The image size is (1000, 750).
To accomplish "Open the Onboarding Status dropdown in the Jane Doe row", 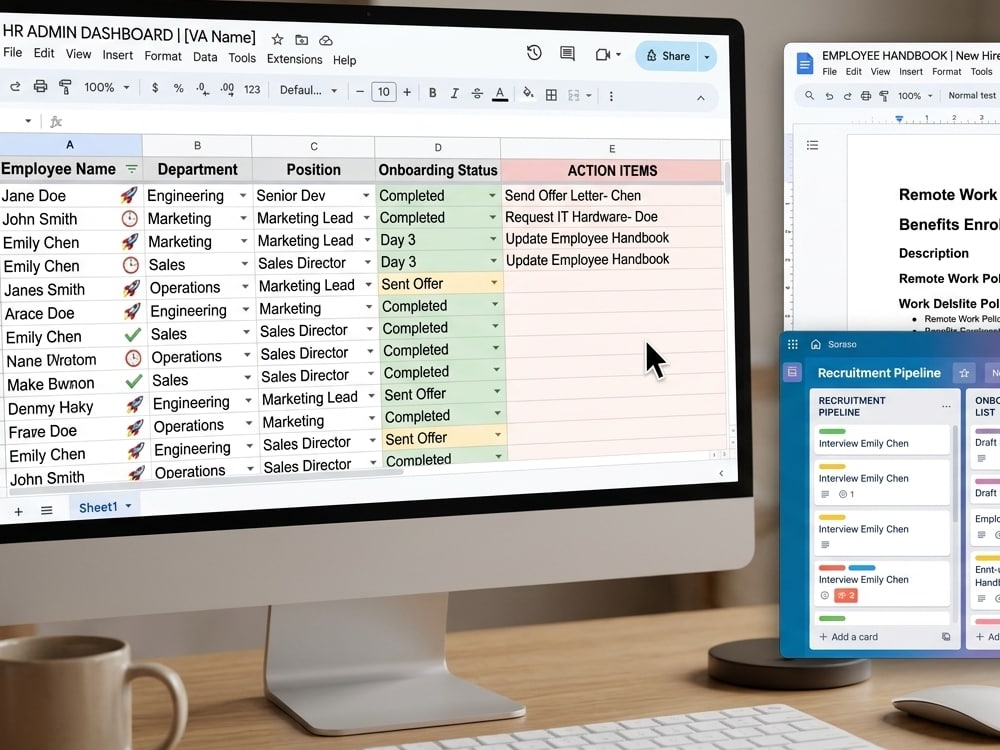I will click(492, 196).
